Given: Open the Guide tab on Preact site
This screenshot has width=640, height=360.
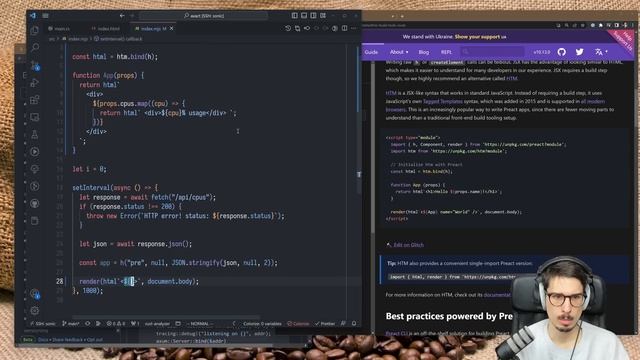Looking at the screenshot, I should (371, 52).
